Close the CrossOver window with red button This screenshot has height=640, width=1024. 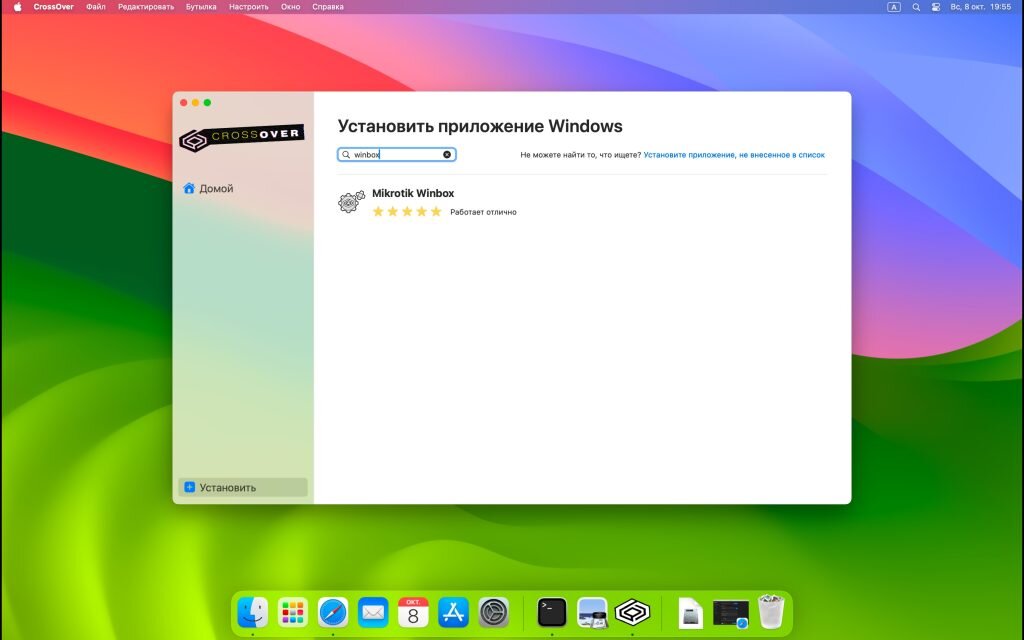tap(184, 103)
